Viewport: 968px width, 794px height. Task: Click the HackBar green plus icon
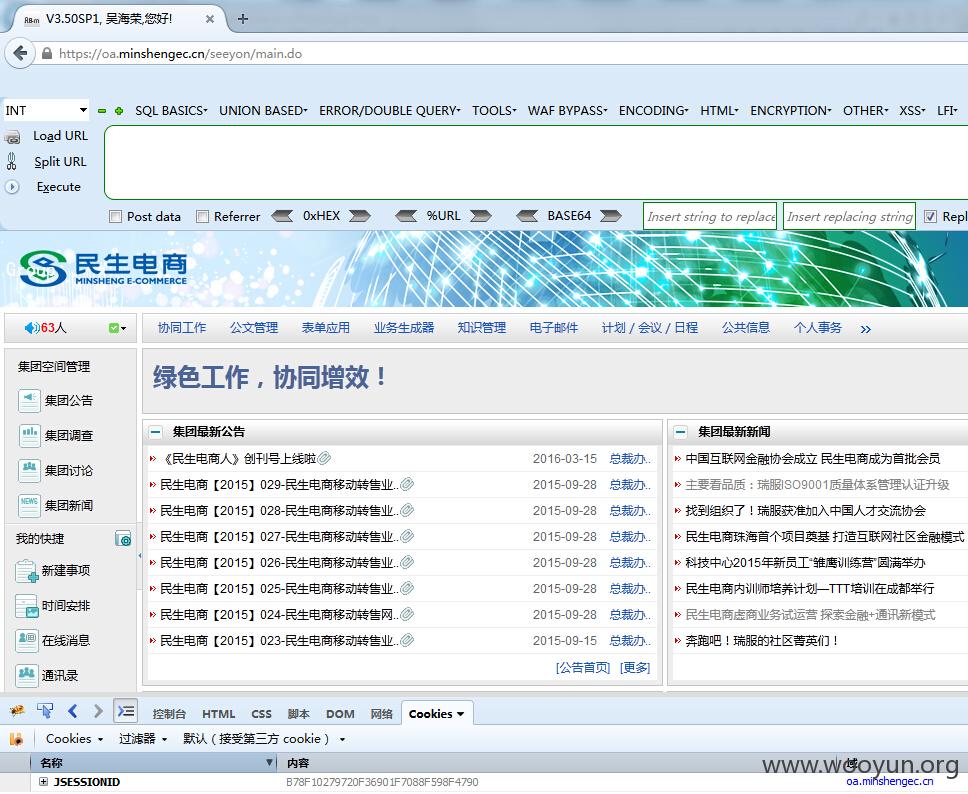(x=119, y=111)
